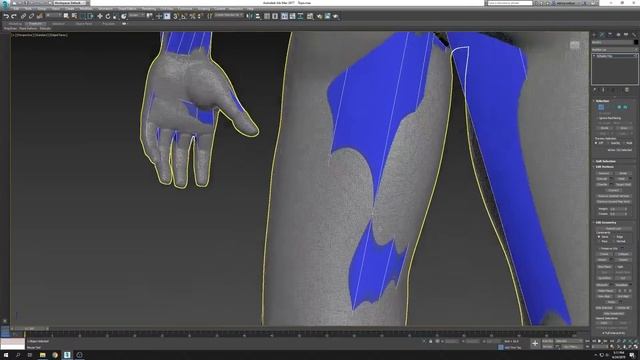The width and height of the screenshot is (640, 360).
Task: Open the Modifier List dropdown
Action: pos(613,50)
